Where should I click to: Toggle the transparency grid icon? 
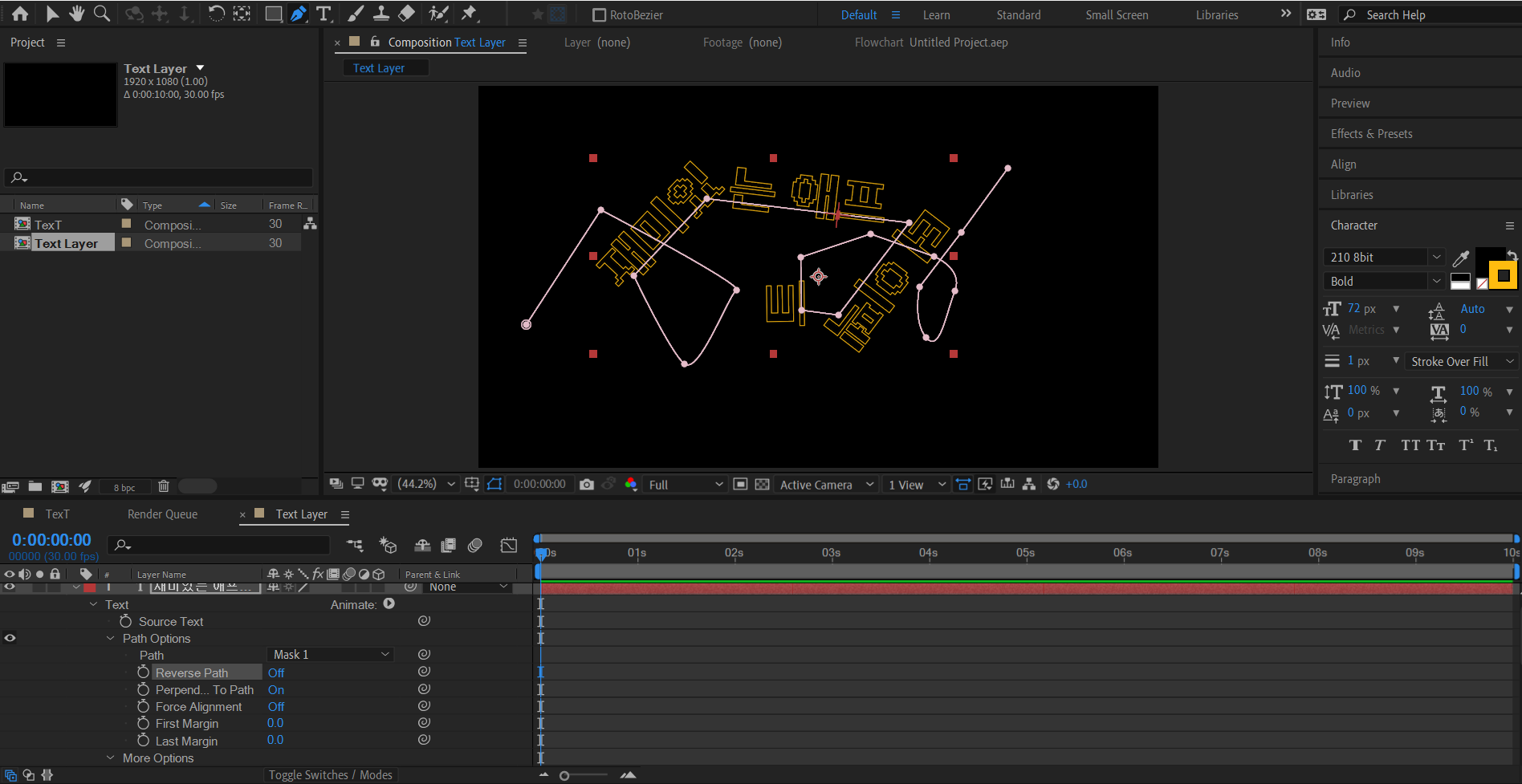click(x=763, y=484)
